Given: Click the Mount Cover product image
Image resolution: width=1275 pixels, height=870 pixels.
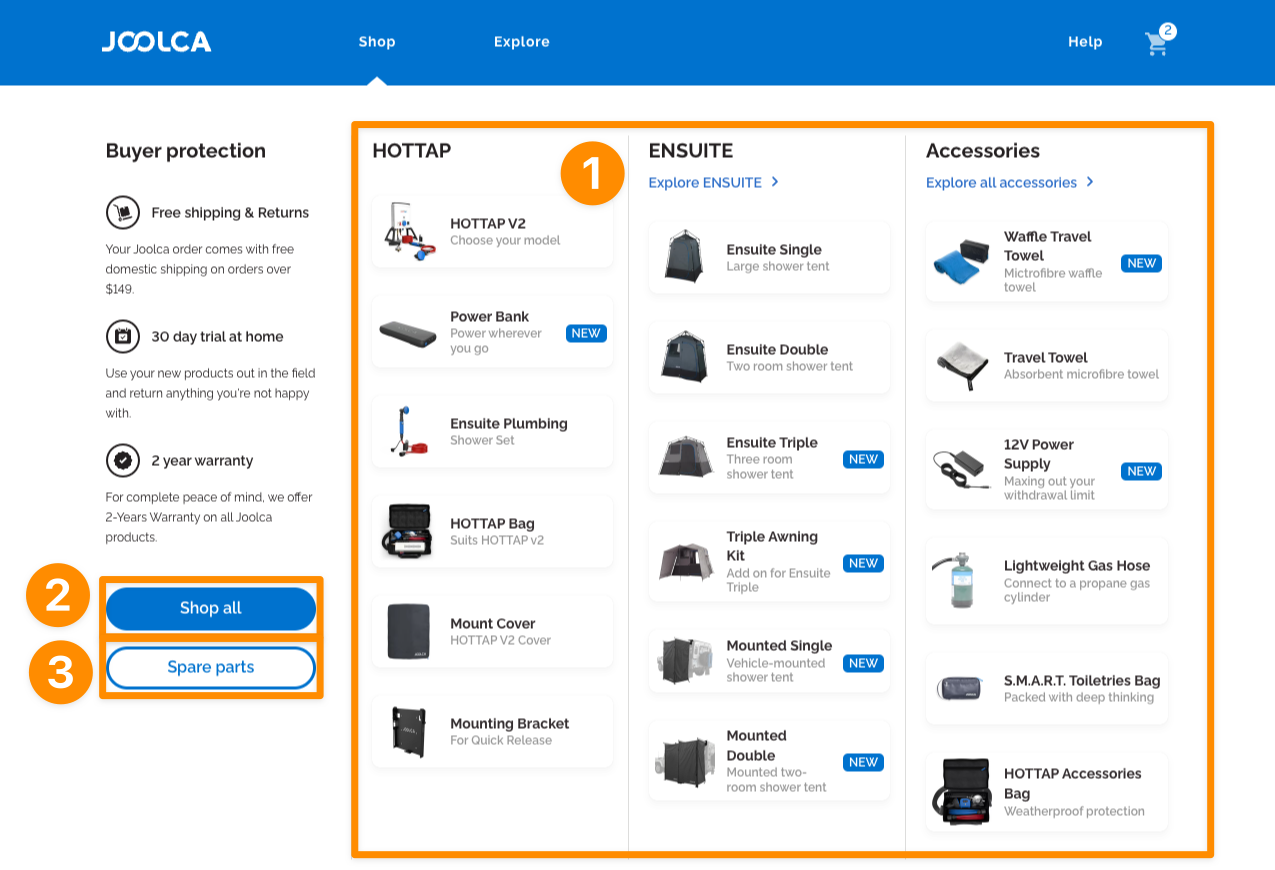Looking at the screenshot, I should point(408,631).
